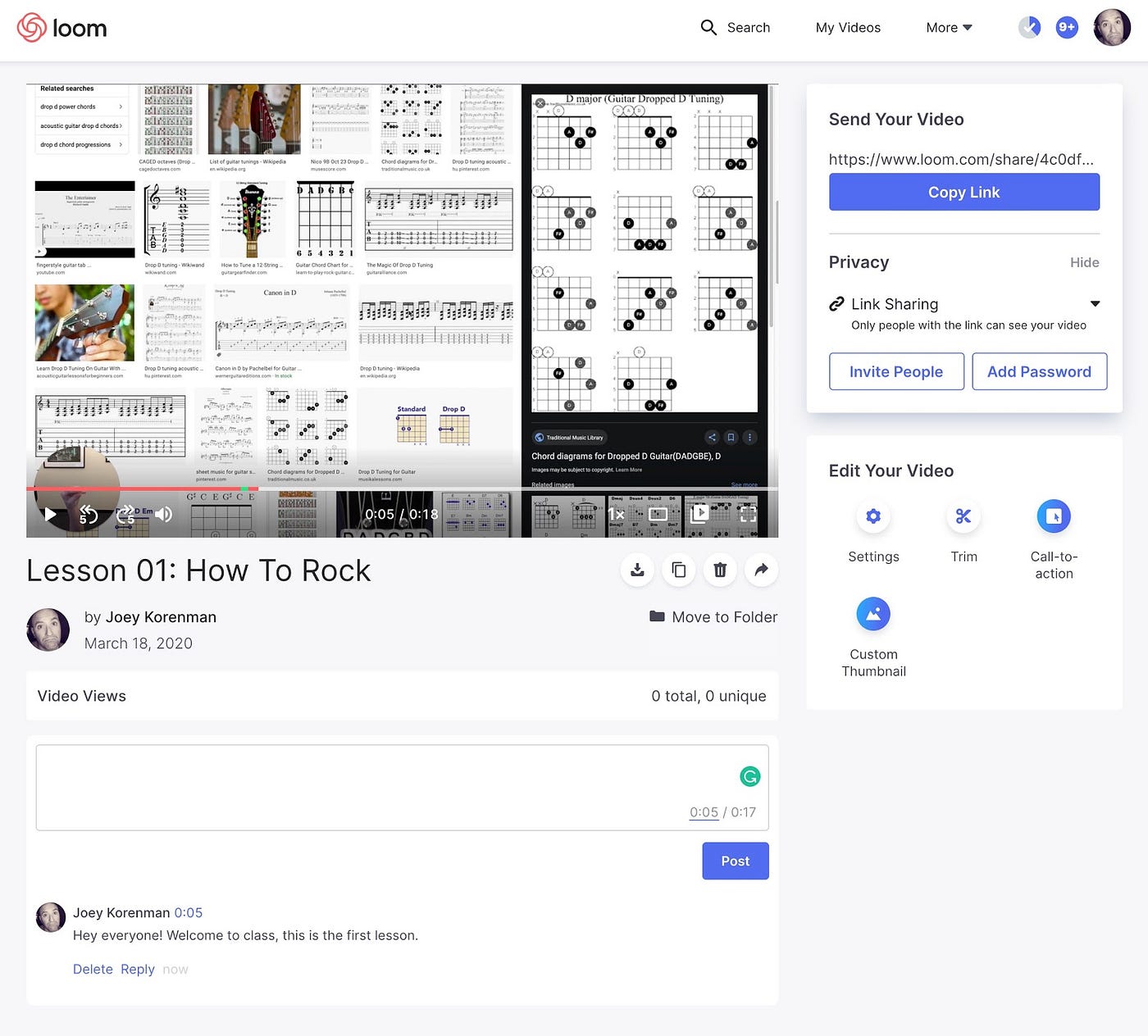Change playback speed from 1x

pos(617,515)
